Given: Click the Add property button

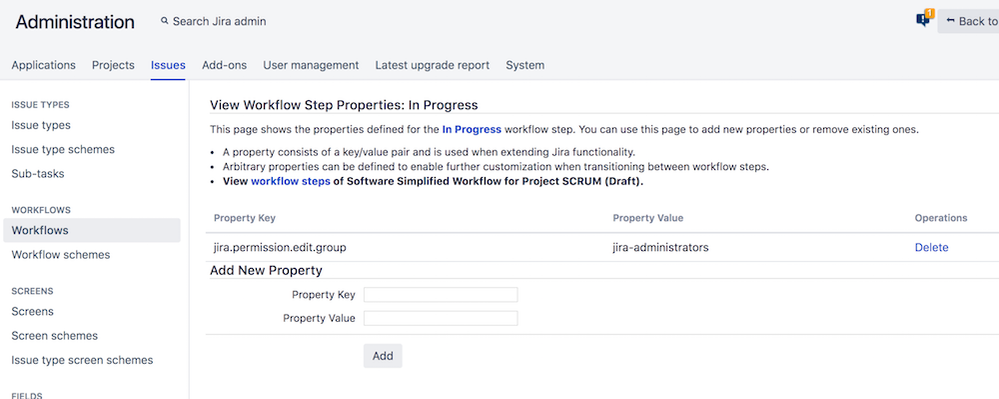Looking at the screenshot, I should [383, 356].
